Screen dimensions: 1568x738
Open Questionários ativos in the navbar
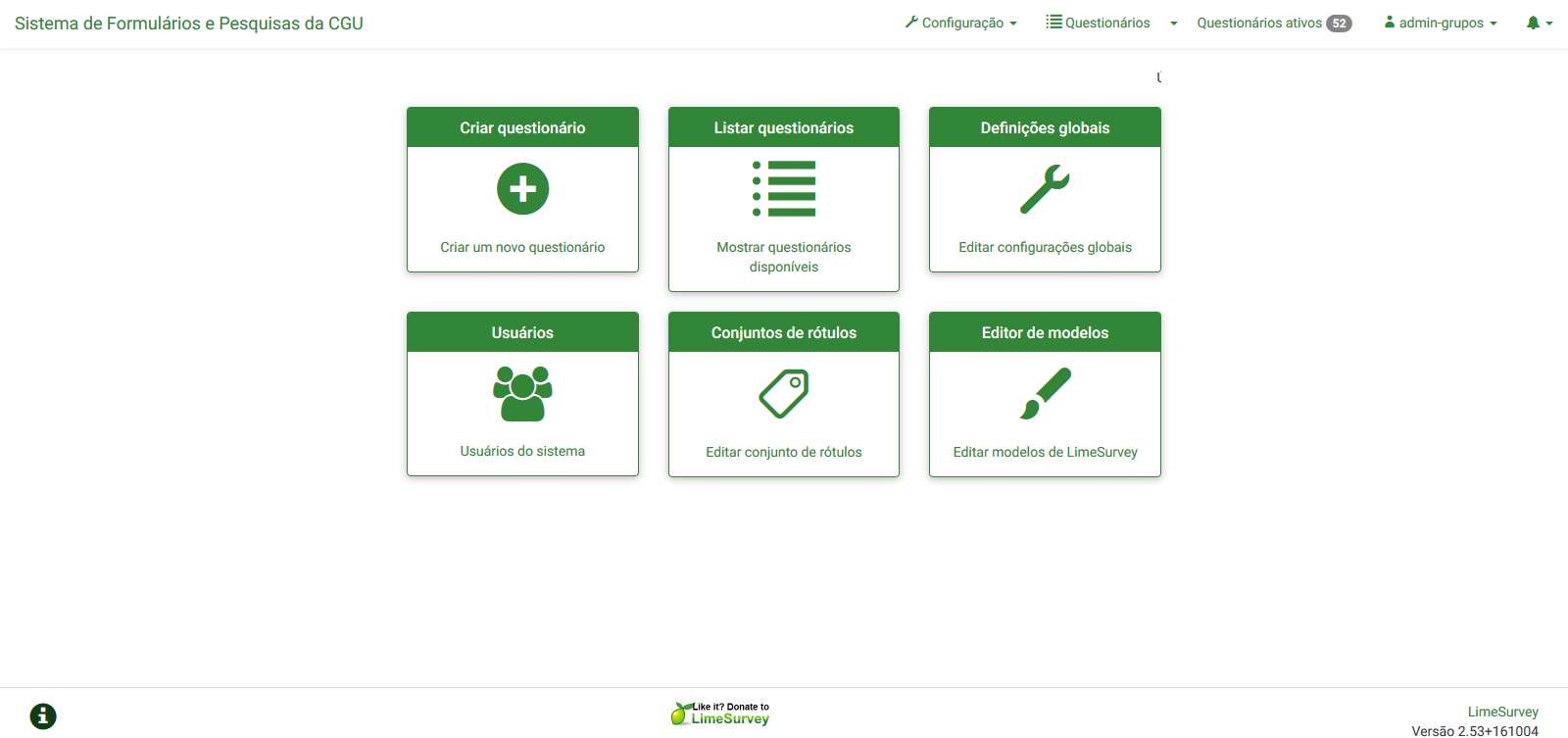[1259, 23]
